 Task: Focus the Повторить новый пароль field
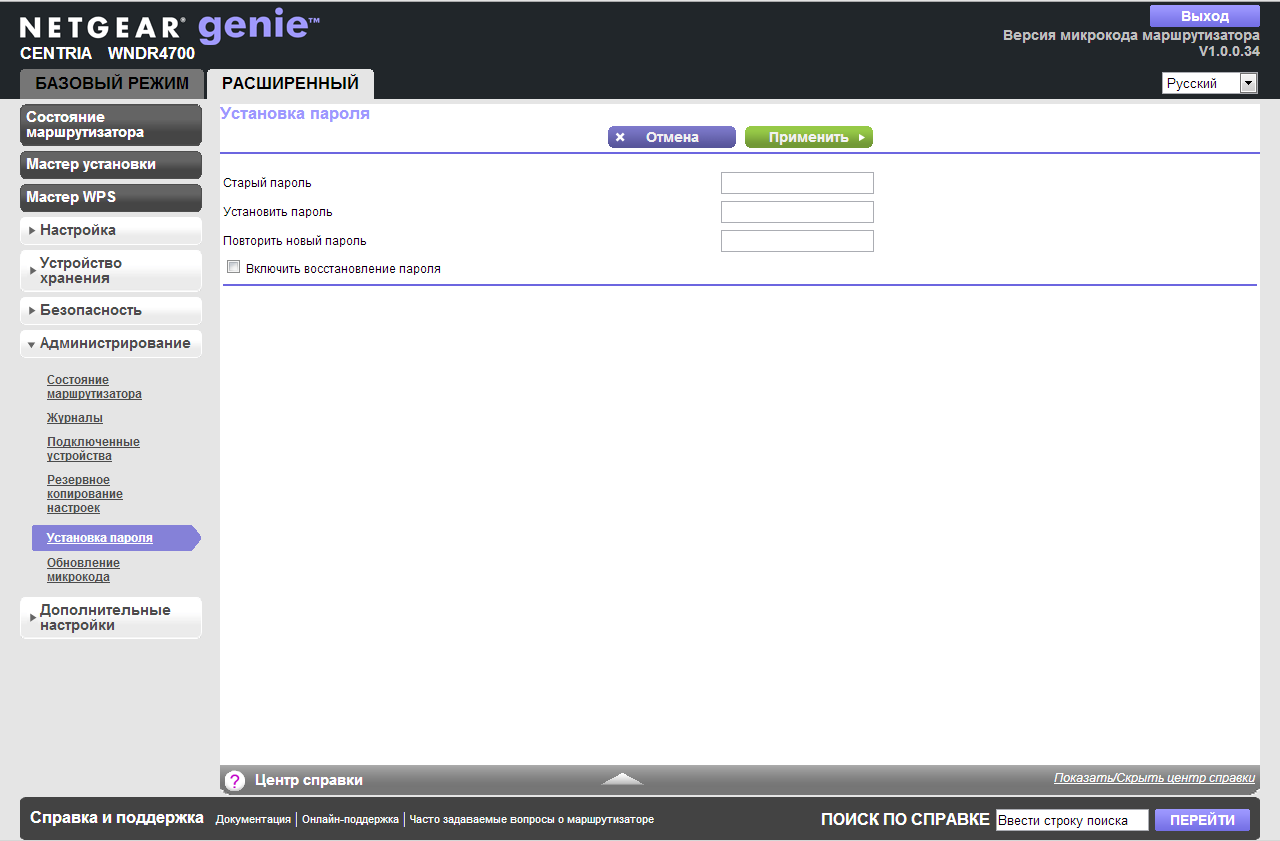[797, 241]
